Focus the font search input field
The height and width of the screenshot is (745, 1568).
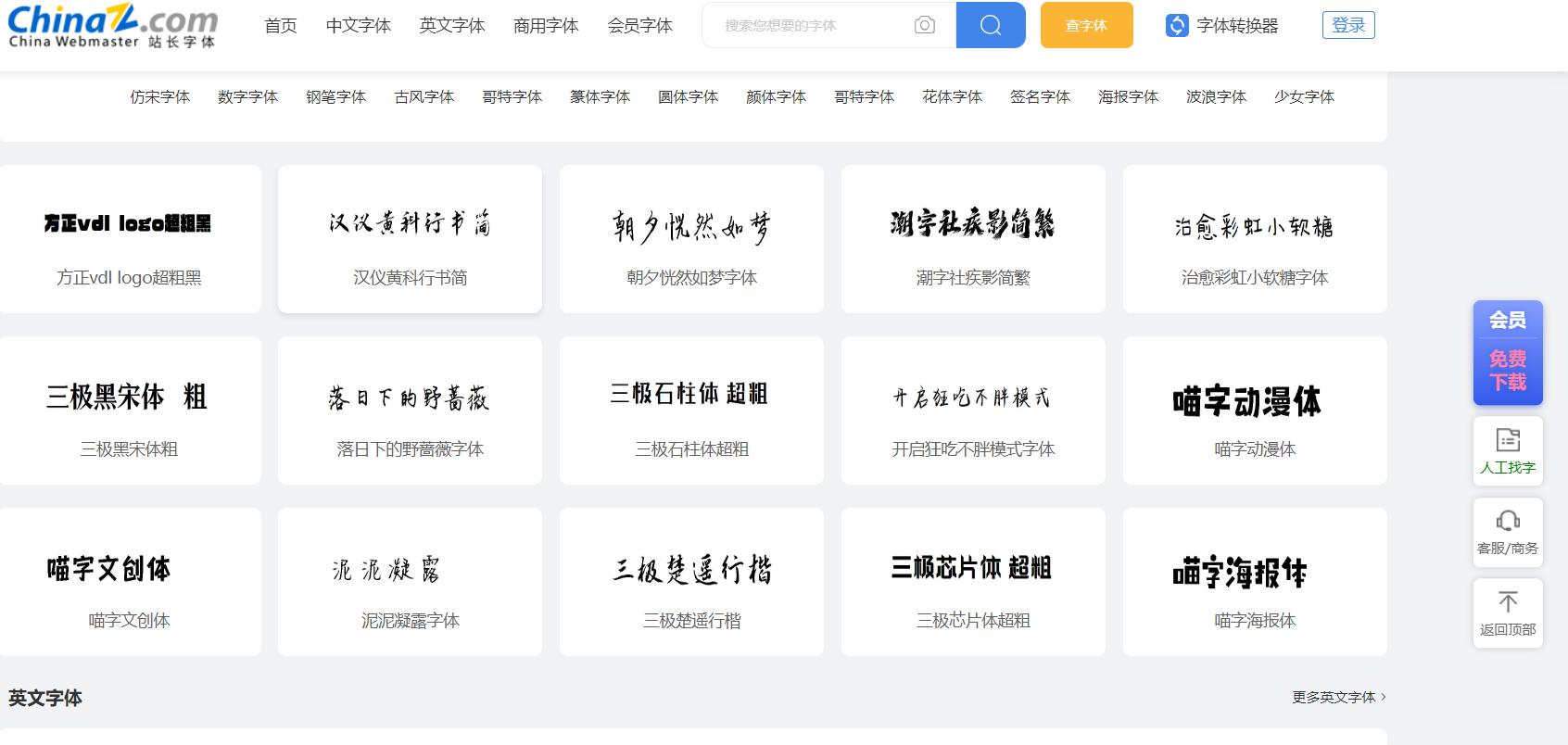point(806,25)
